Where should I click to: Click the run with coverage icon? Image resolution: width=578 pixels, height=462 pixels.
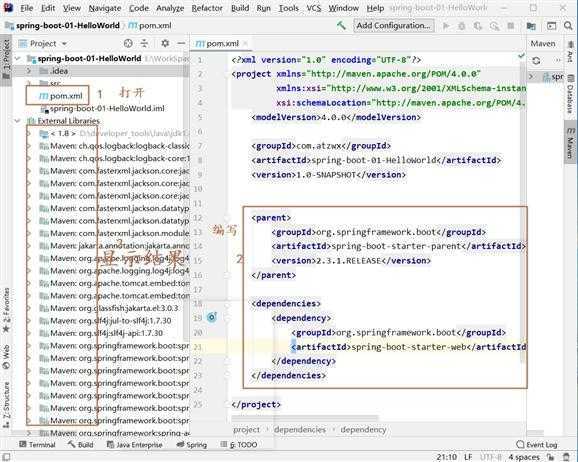(478, 26)
